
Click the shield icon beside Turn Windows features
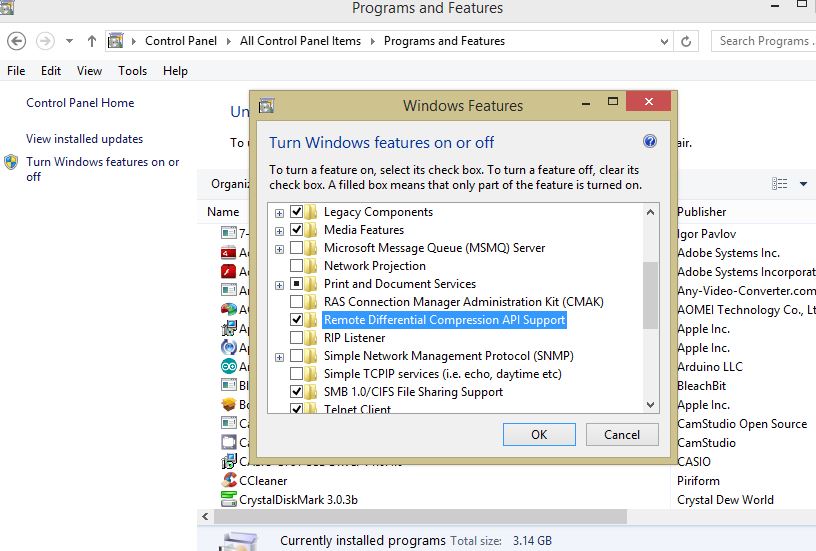(x=11, y=162)
